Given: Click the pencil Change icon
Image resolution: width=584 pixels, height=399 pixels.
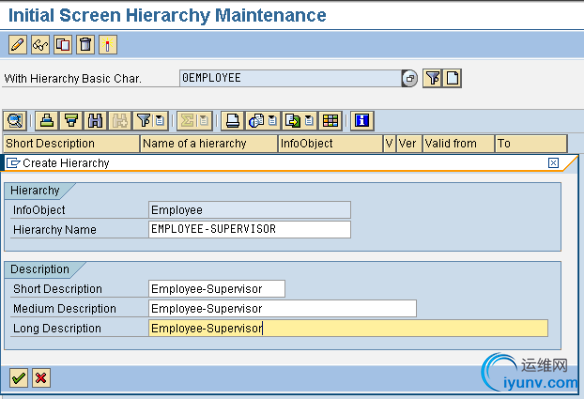Looking at the screenshot, I should coord(18,45).
